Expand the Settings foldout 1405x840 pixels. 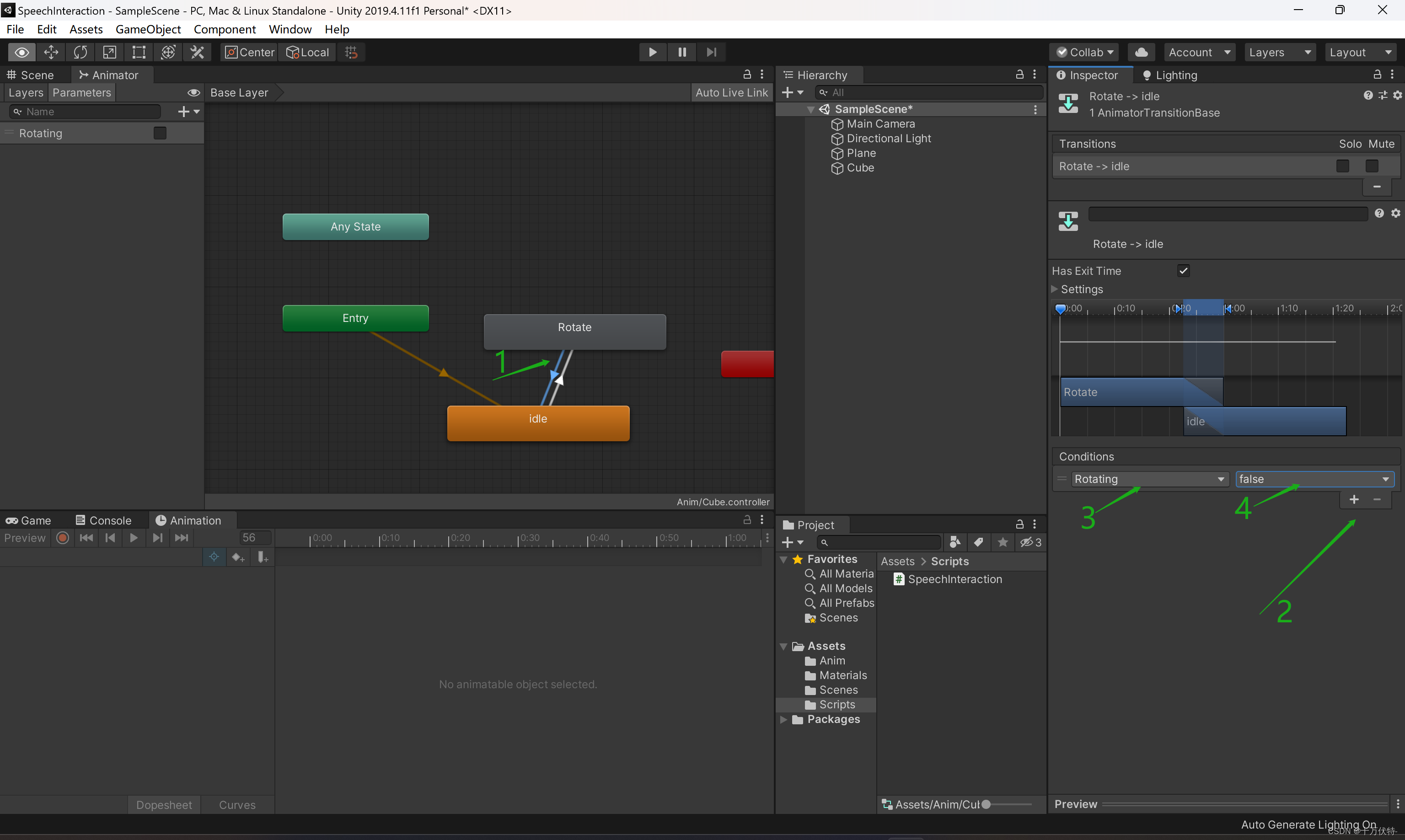(x=1055, y=289)
